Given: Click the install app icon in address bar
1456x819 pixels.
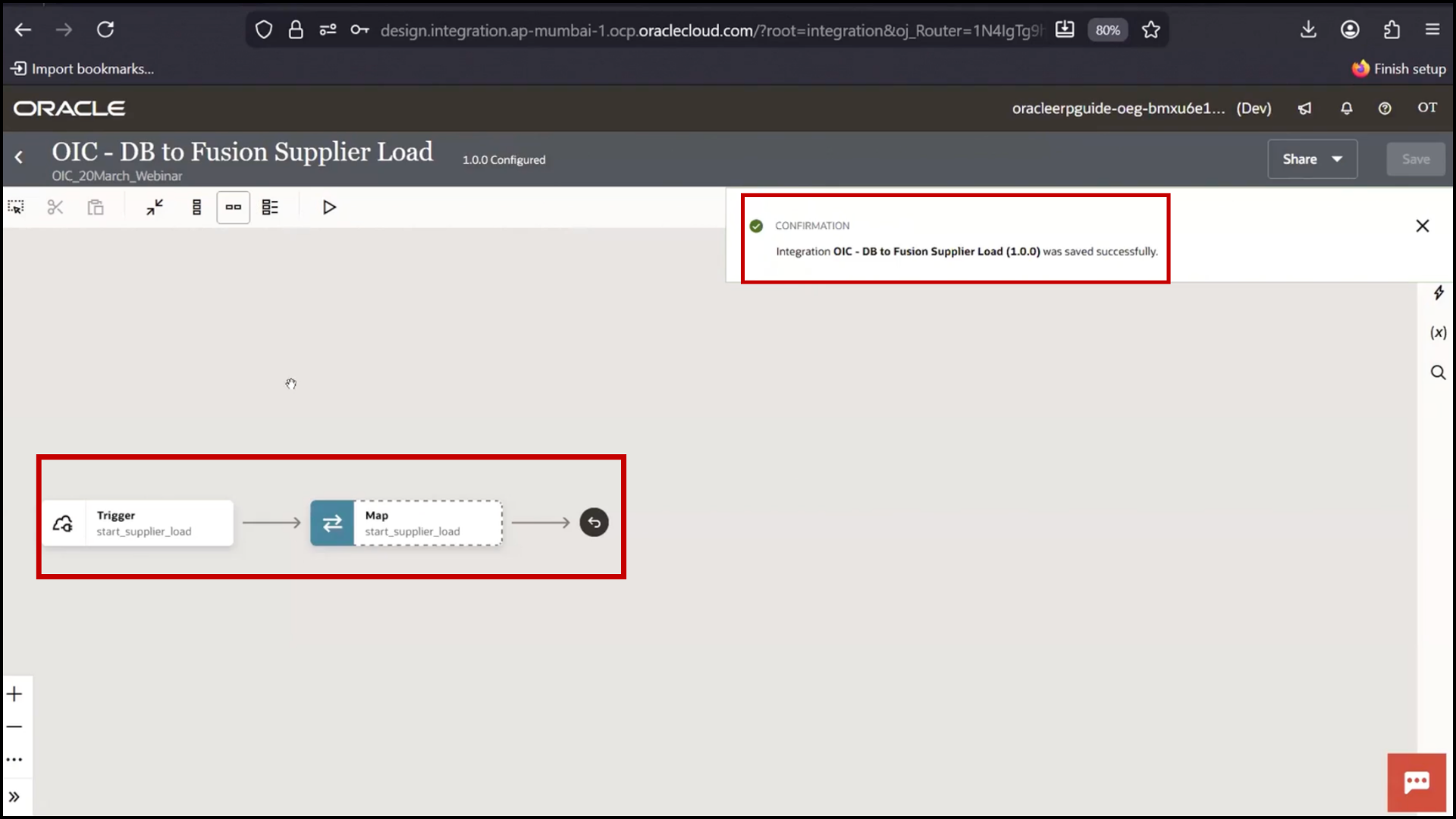Looking at the screenshot, I should tap(1065, 30).
